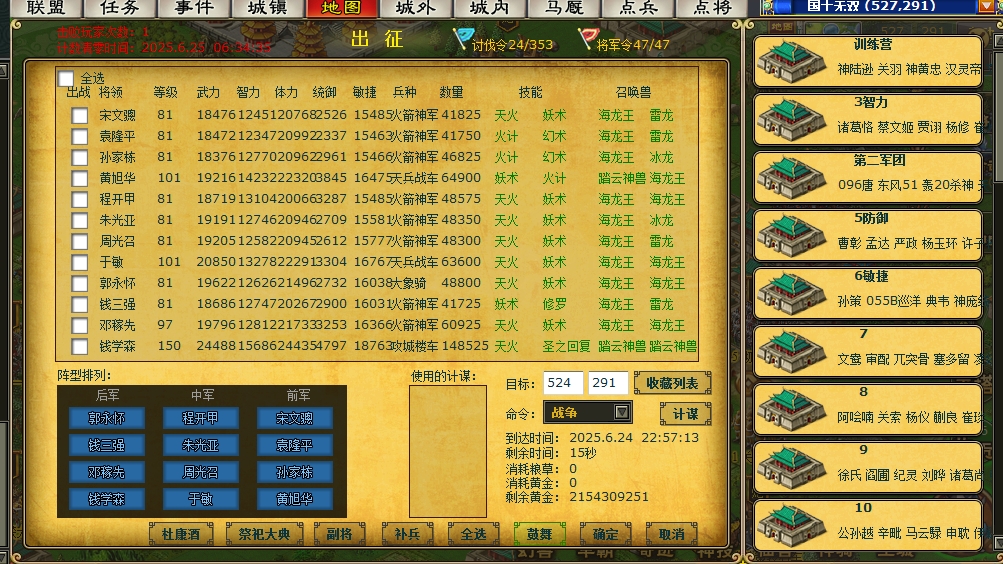The height and width of the screenshot is (564, 1003).
Task: Tick the checkbox for general 朱光亚
Action: pyautogui.click(x=79, y=221)
